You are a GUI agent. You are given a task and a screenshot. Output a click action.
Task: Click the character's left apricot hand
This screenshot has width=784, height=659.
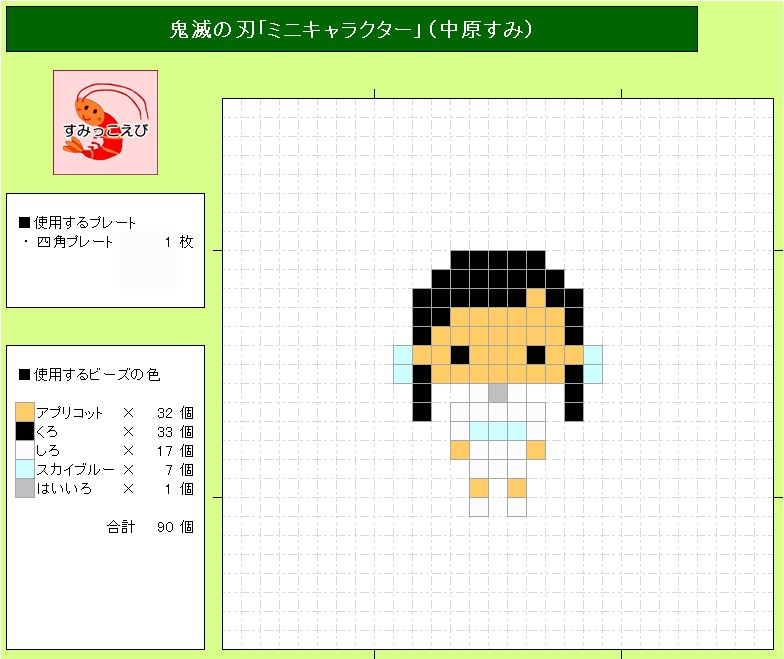pyautogui.click(x=460, y=450)
